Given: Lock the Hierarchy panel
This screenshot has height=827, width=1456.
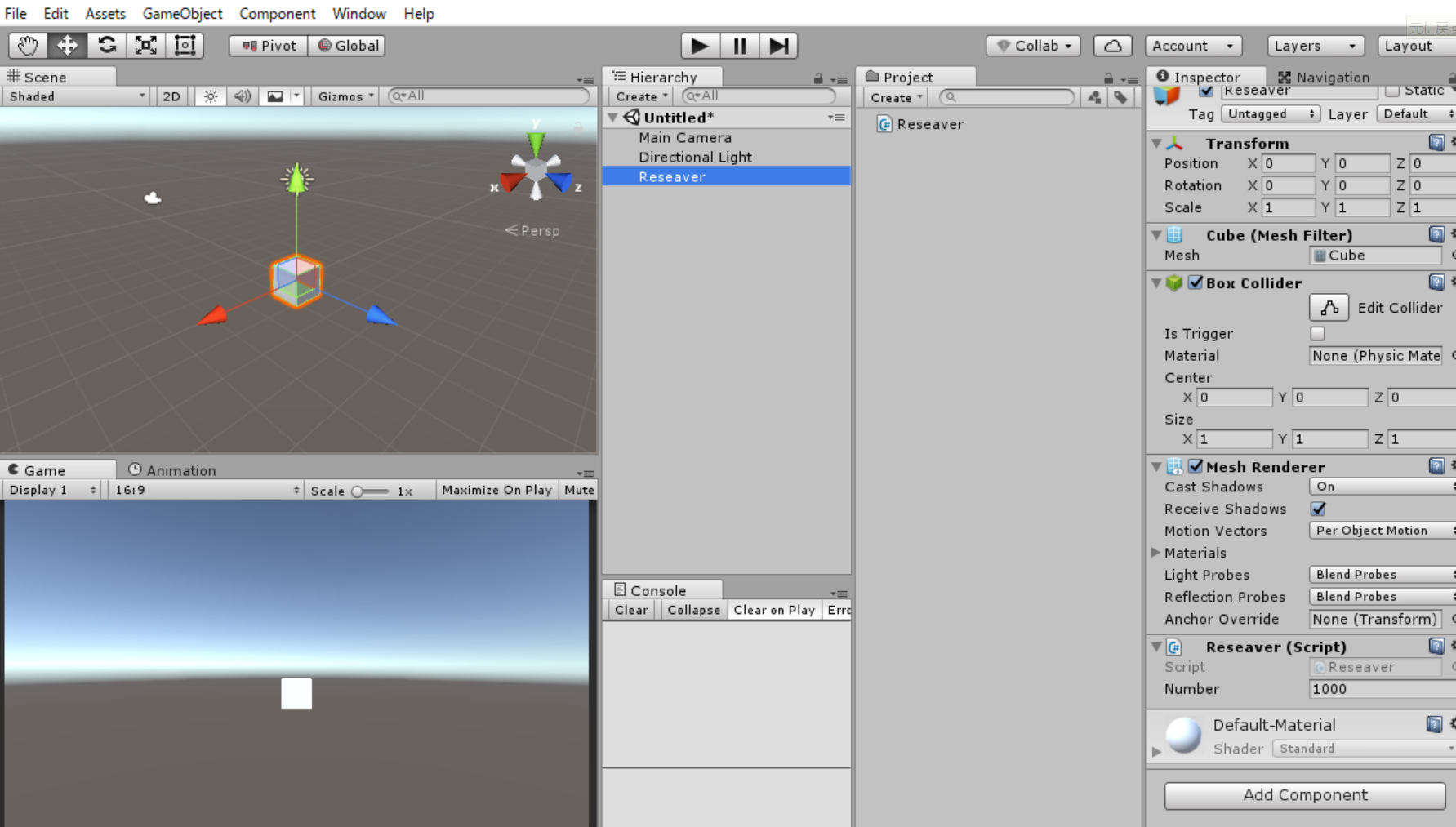Looking at the screenshot, I should [x=817, y=78].
